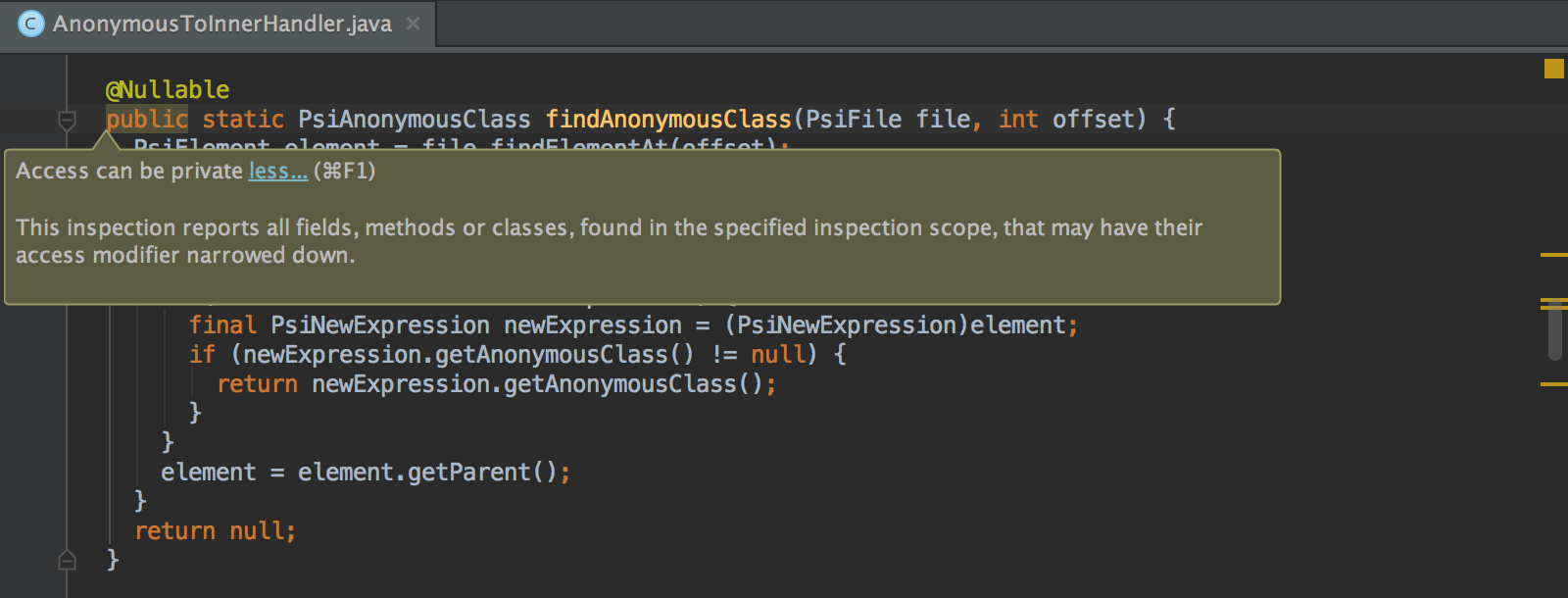
Task: Click the PsiAnonymousClass return type
Action: (x=415, y=120)
